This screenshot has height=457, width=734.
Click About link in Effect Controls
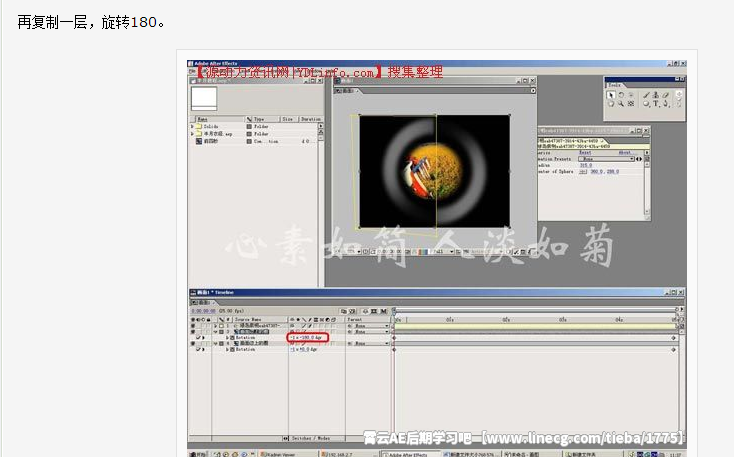pyautogui.click(x=626, y=153)
